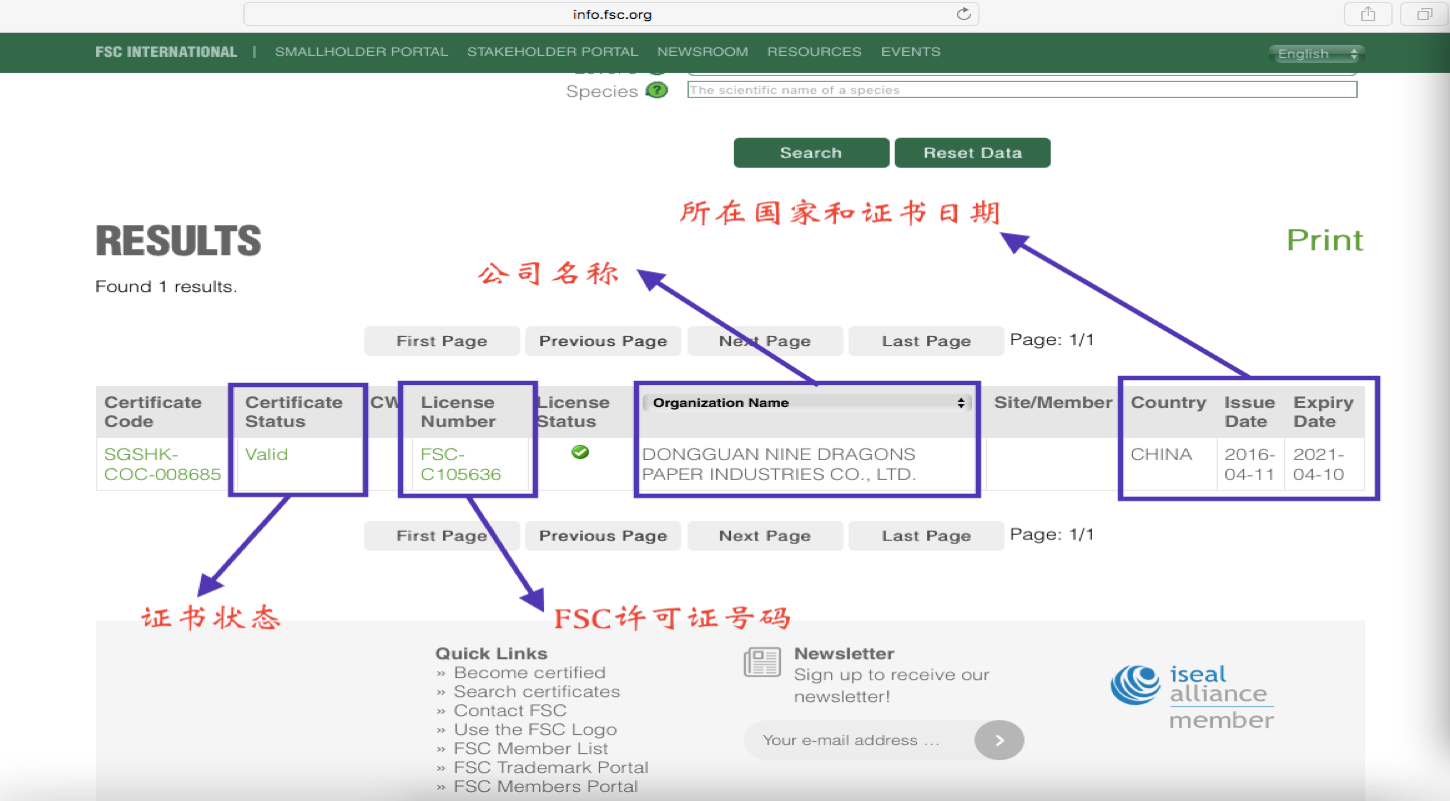Click the reload icon in address bar

[x=963, y=14]
